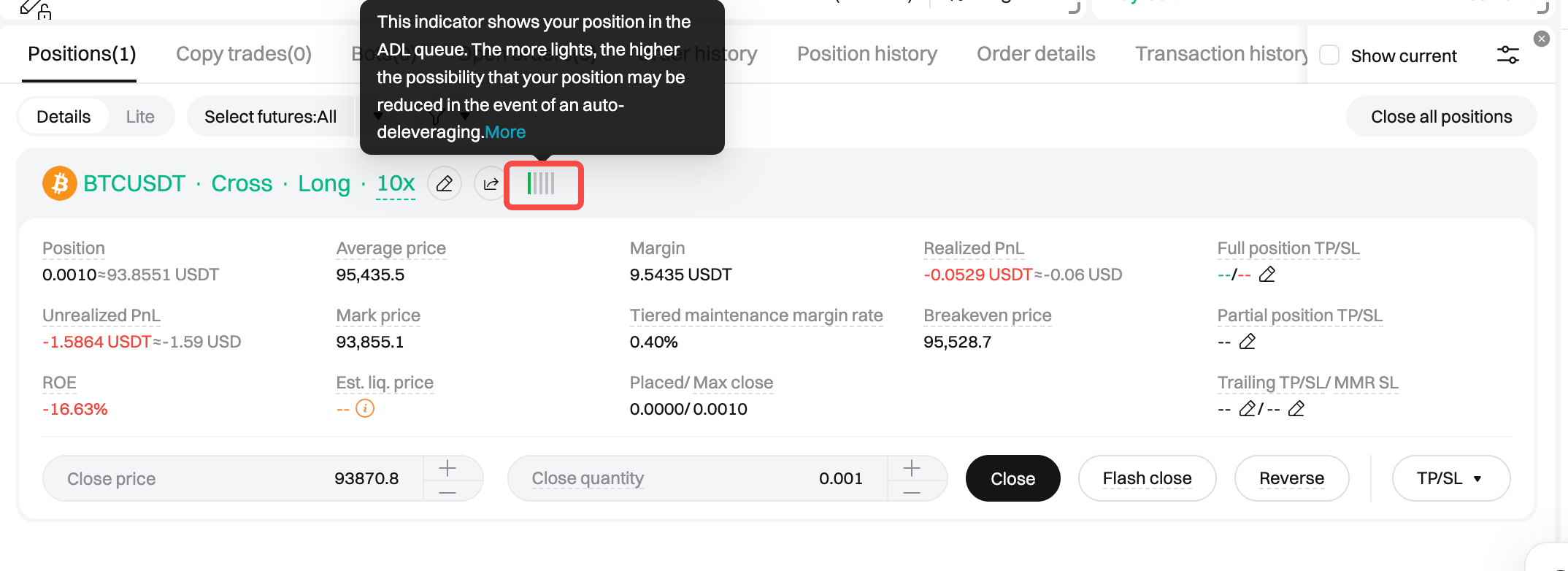Open the filter settings sliders icon

[x=1507, y=55]
